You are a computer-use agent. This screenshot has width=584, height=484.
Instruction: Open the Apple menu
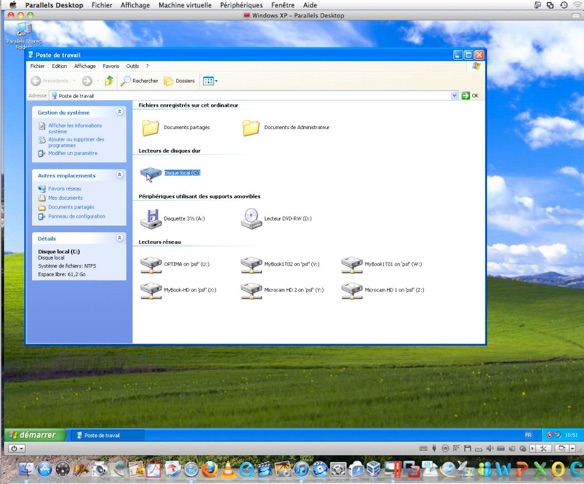tap(13, 5)
